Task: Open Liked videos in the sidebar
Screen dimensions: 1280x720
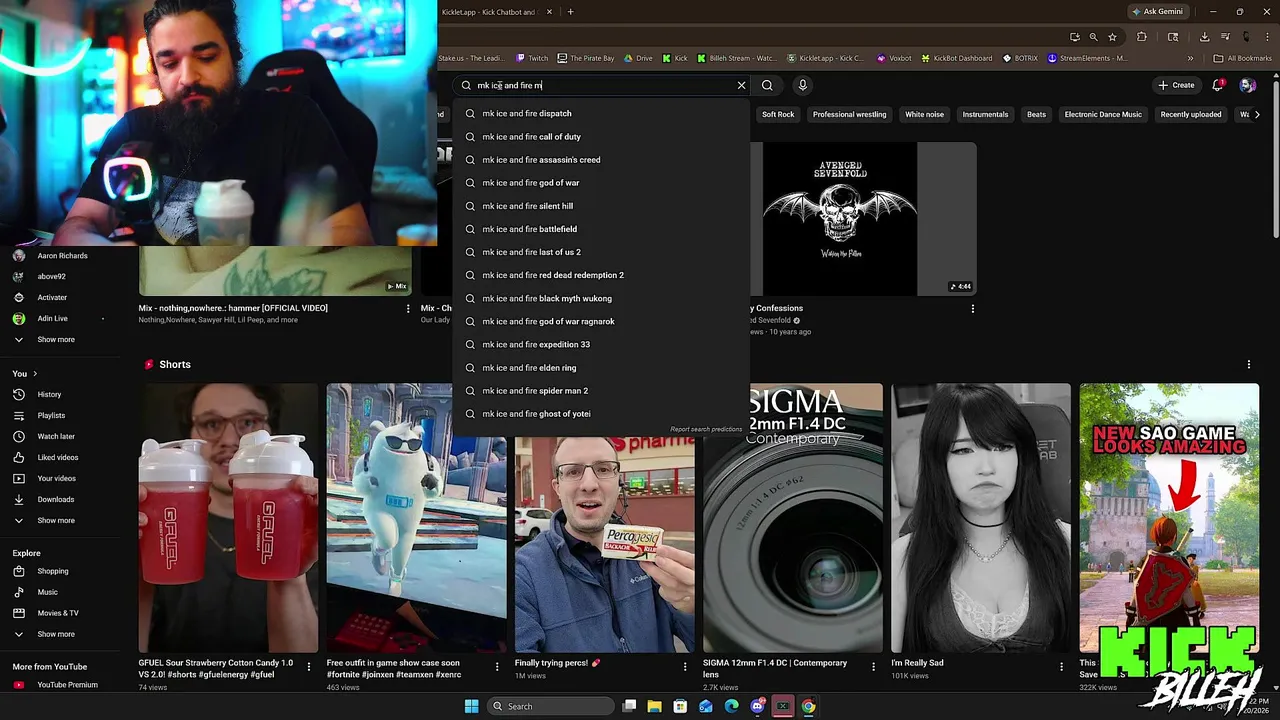Action: pyautogui.click(x=58, y=457)
